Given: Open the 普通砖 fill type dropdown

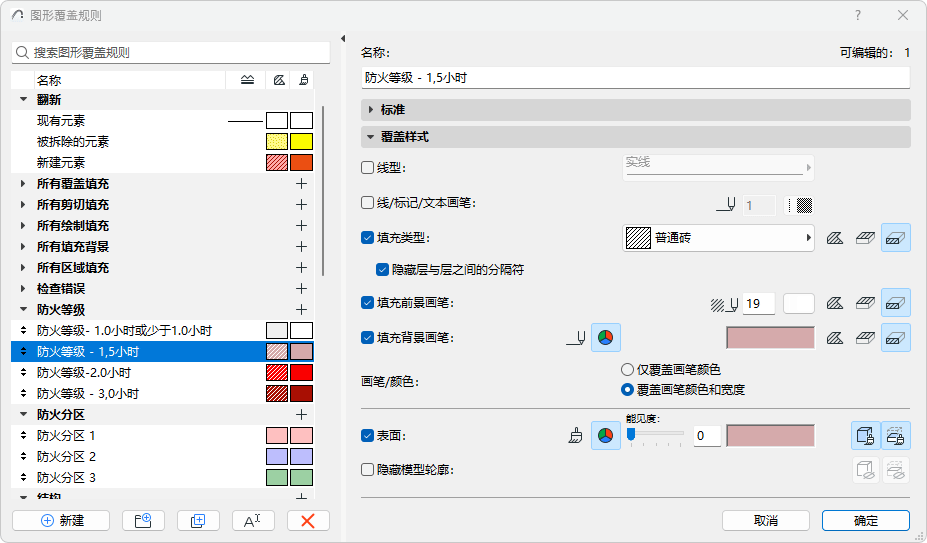Looking at the screenshot, I should 718,238.
